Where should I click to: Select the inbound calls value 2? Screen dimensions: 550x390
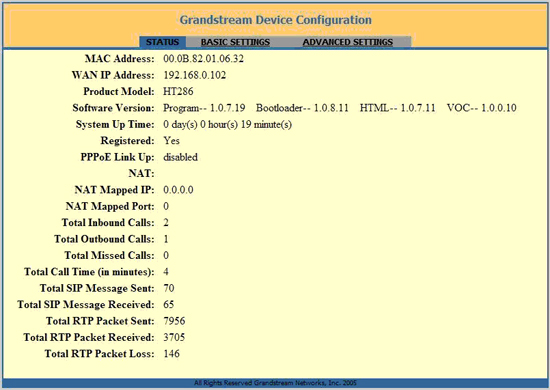(166, 223)
